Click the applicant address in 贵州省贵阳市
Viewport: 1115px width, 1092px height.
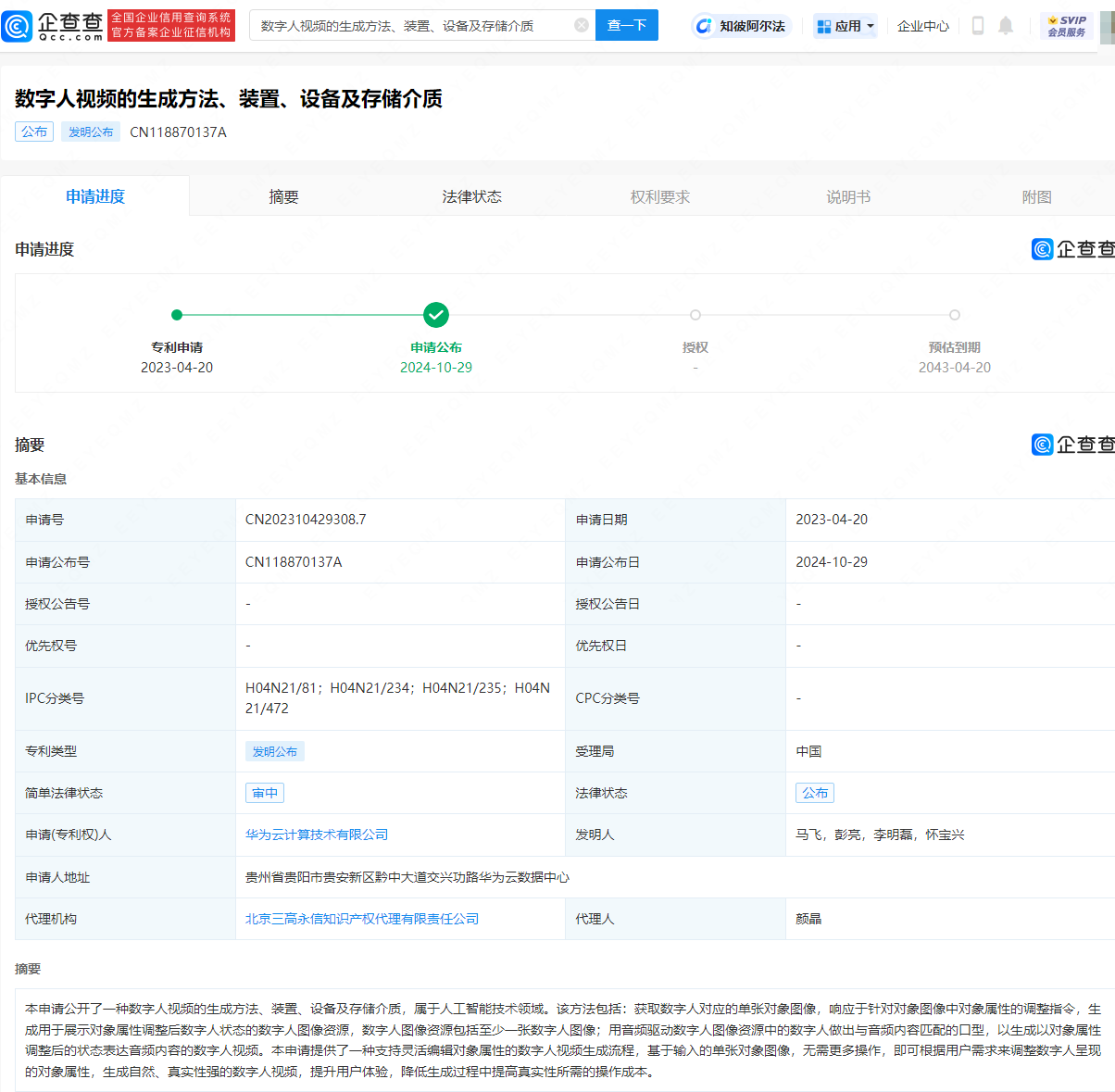407,877
